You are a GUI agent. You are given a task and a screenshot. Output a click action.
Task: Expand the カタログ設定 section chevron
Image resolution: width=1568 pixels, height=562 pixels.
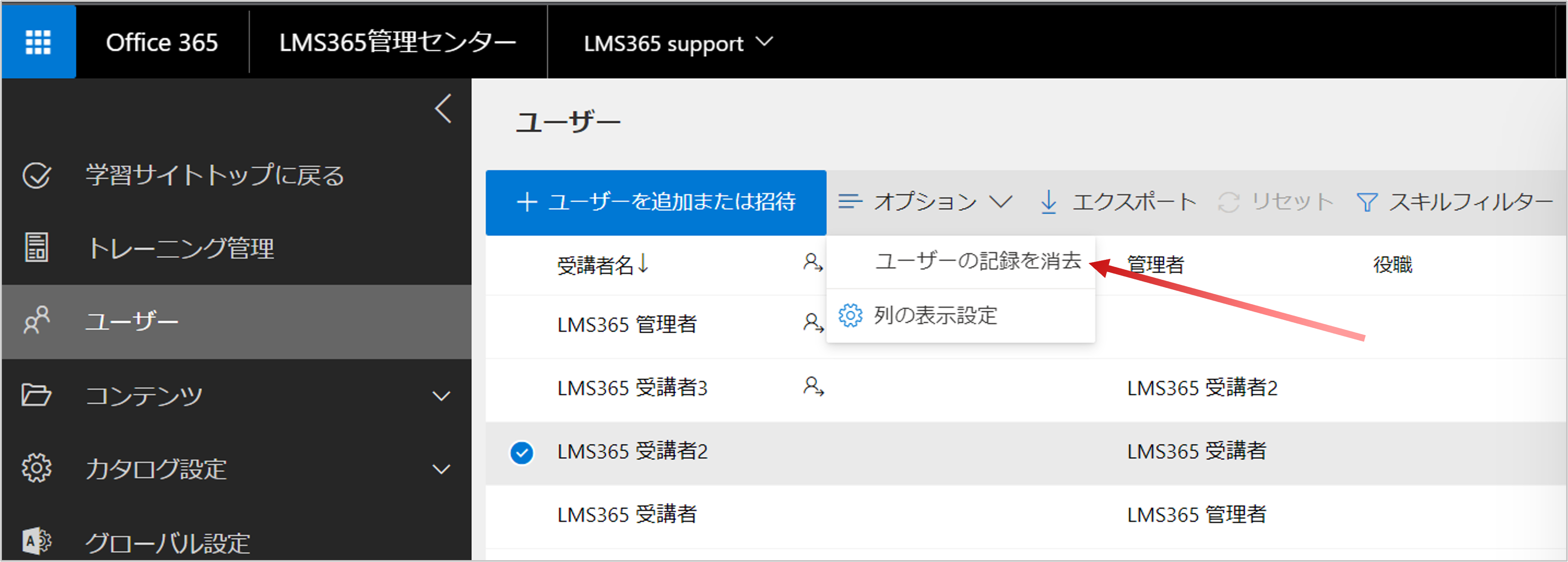pos(441,469)
